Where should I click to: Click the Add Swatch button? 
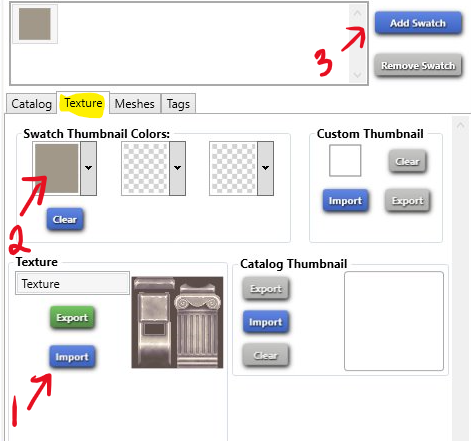418,23
